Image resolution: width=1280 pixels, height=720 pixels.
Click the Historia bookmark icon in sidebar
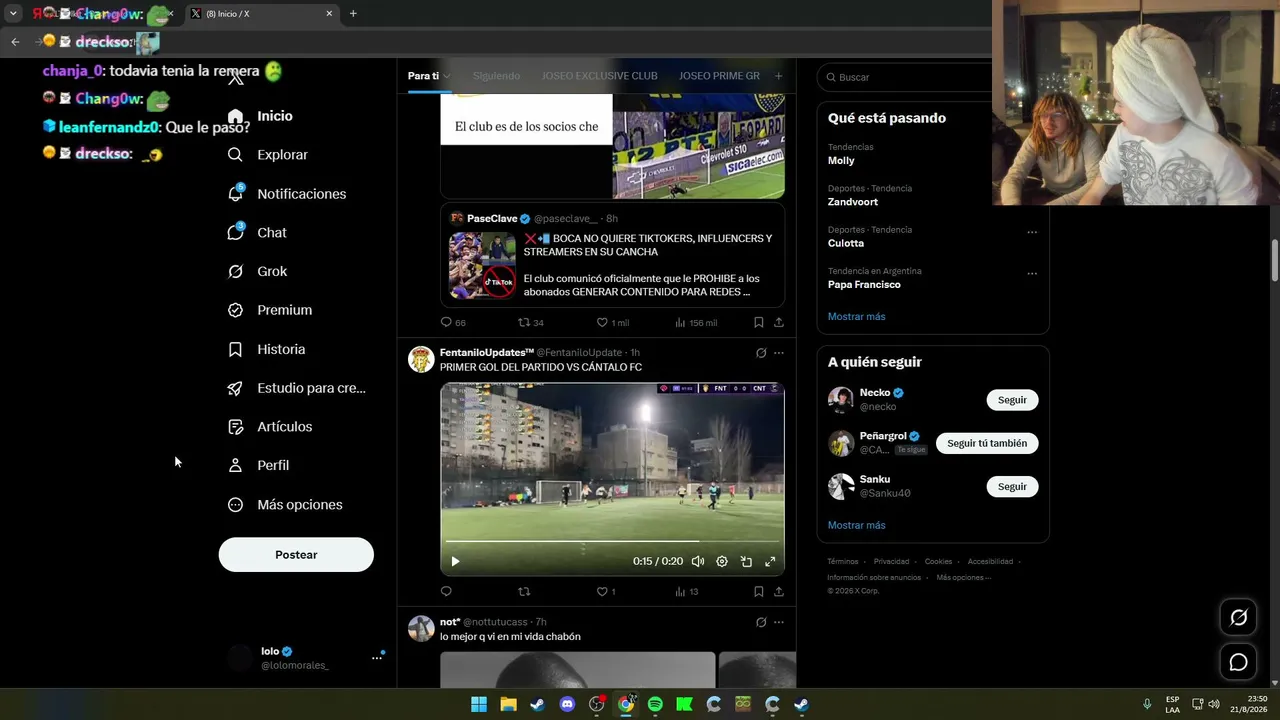tap(235, 349)
